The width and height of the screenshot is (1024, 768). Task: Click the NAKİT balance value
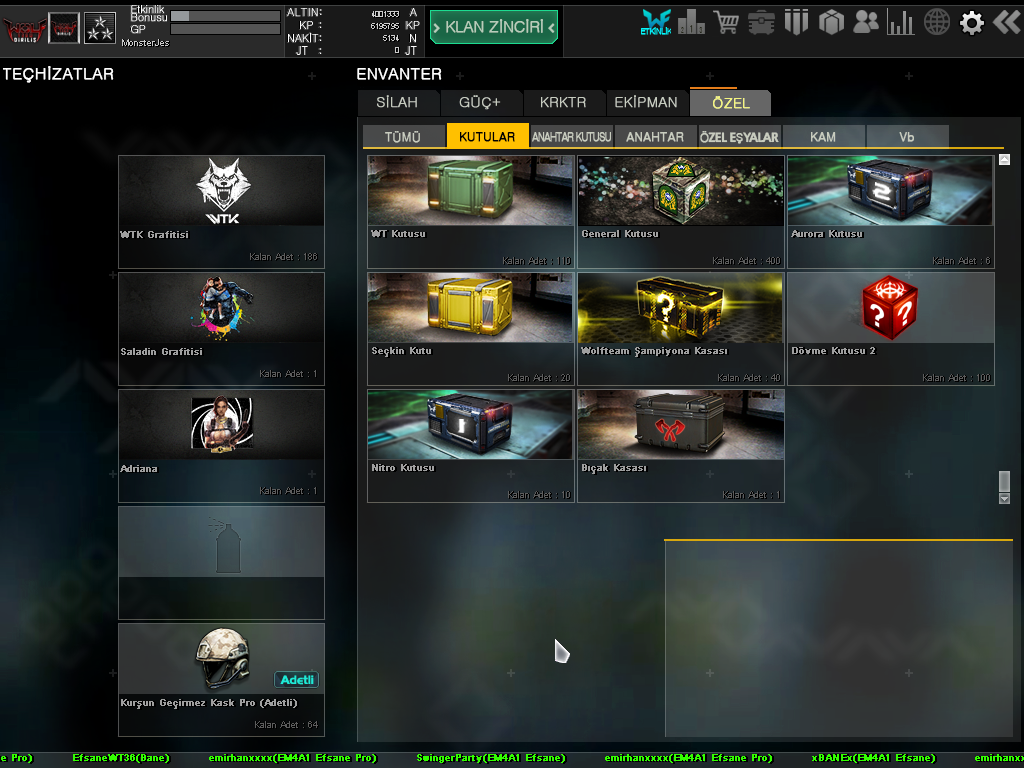(391, 38)
